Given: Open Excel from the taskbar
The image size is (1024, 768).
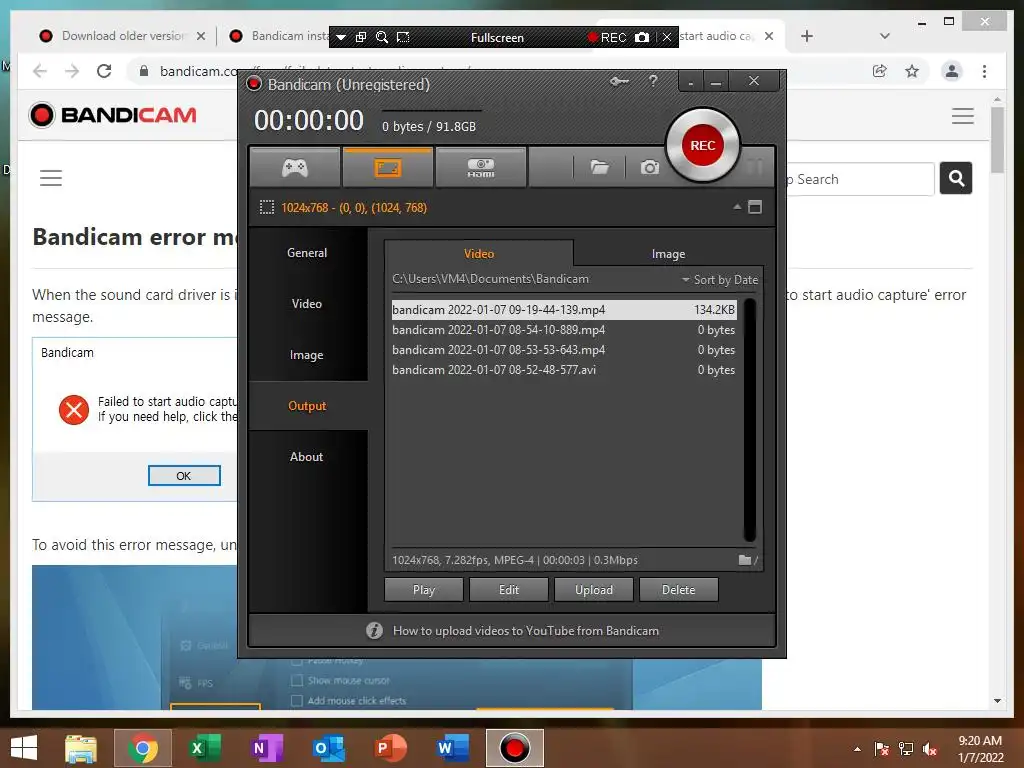Looking at the screenshot, I should click(x=204, y=748).
